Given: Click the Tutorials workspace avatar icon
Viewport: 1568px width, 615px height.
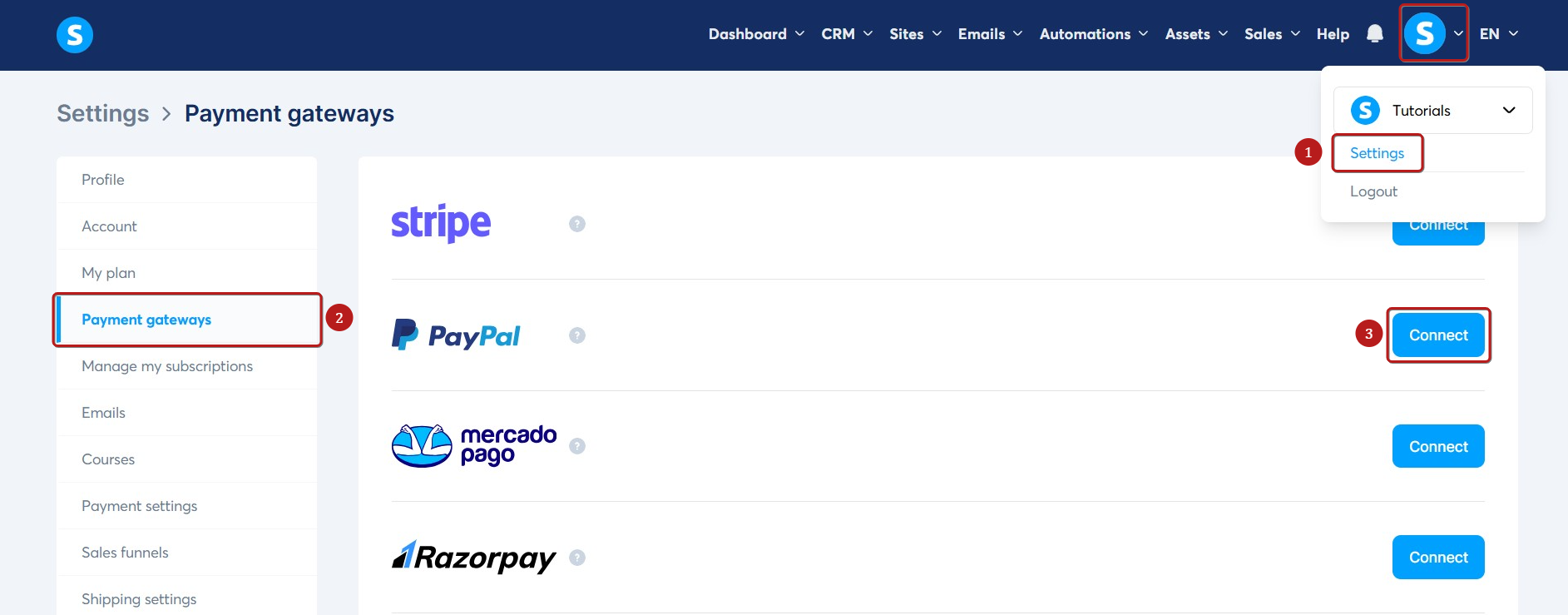Looking at the screenshot, I should coord(1365,110).
